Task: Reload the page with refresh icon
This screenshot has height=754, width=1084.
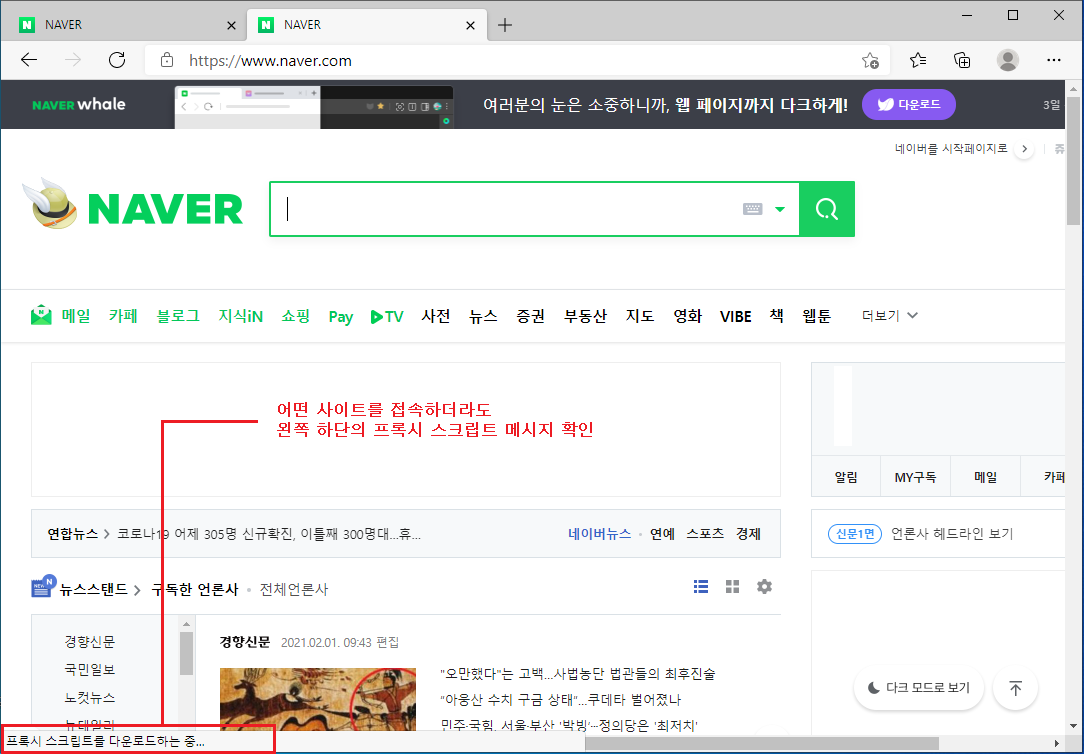Action: tap(117, 60)
